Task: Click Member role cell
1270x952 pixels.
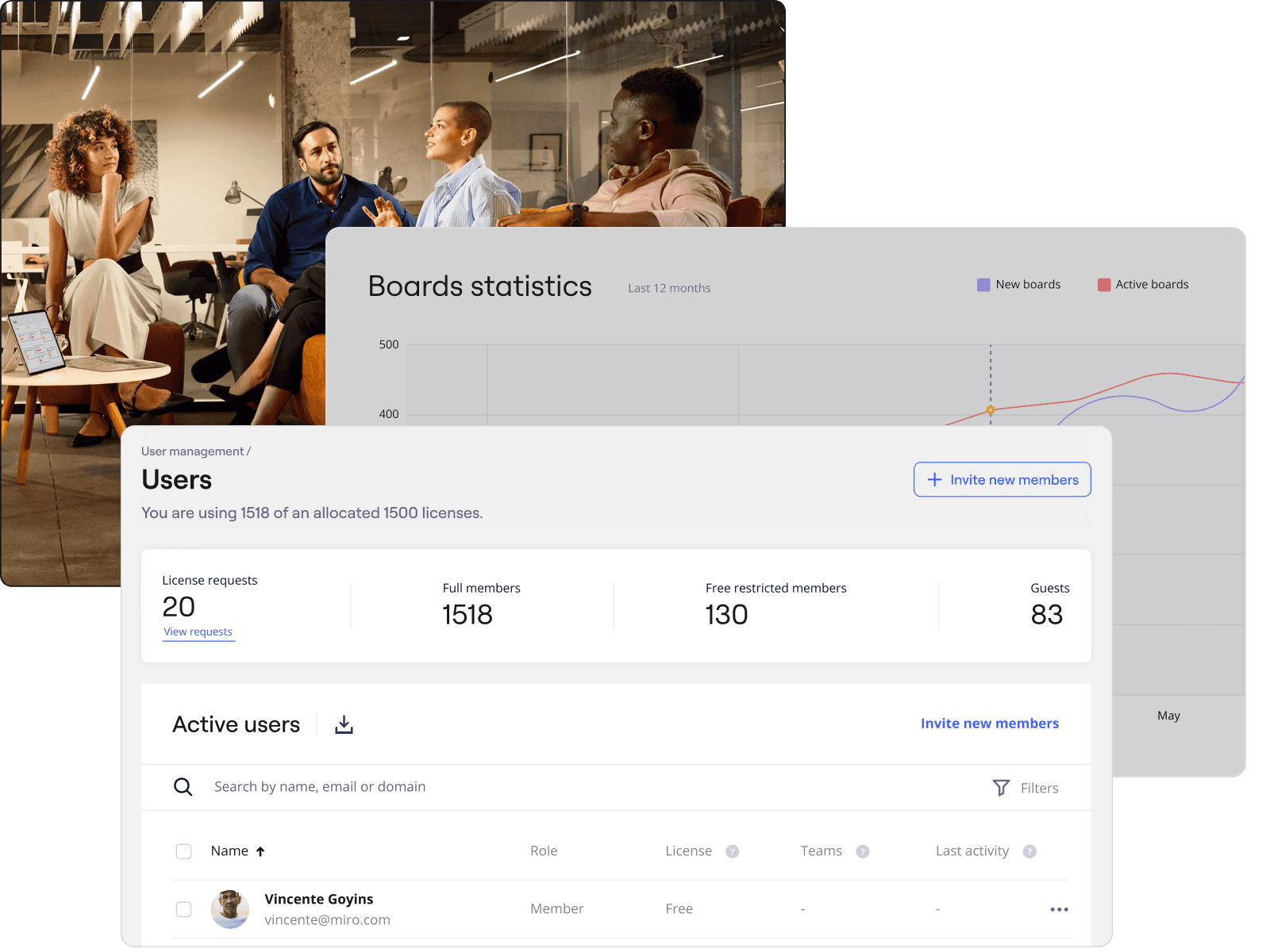Action: 557,909
